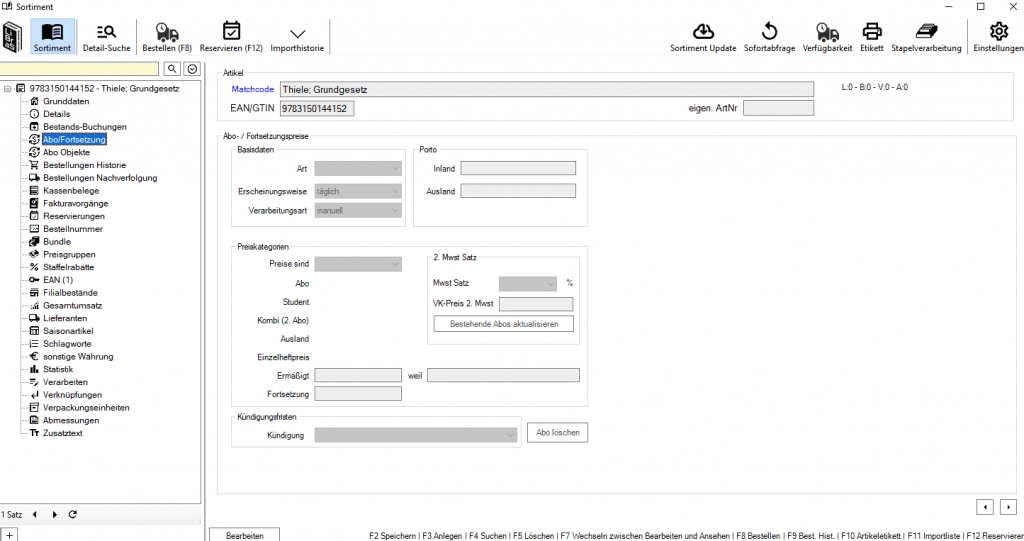Select Bestellungen Historie in the tree
The height and width of the screenshot is (541, 1024).
(84, 165)
